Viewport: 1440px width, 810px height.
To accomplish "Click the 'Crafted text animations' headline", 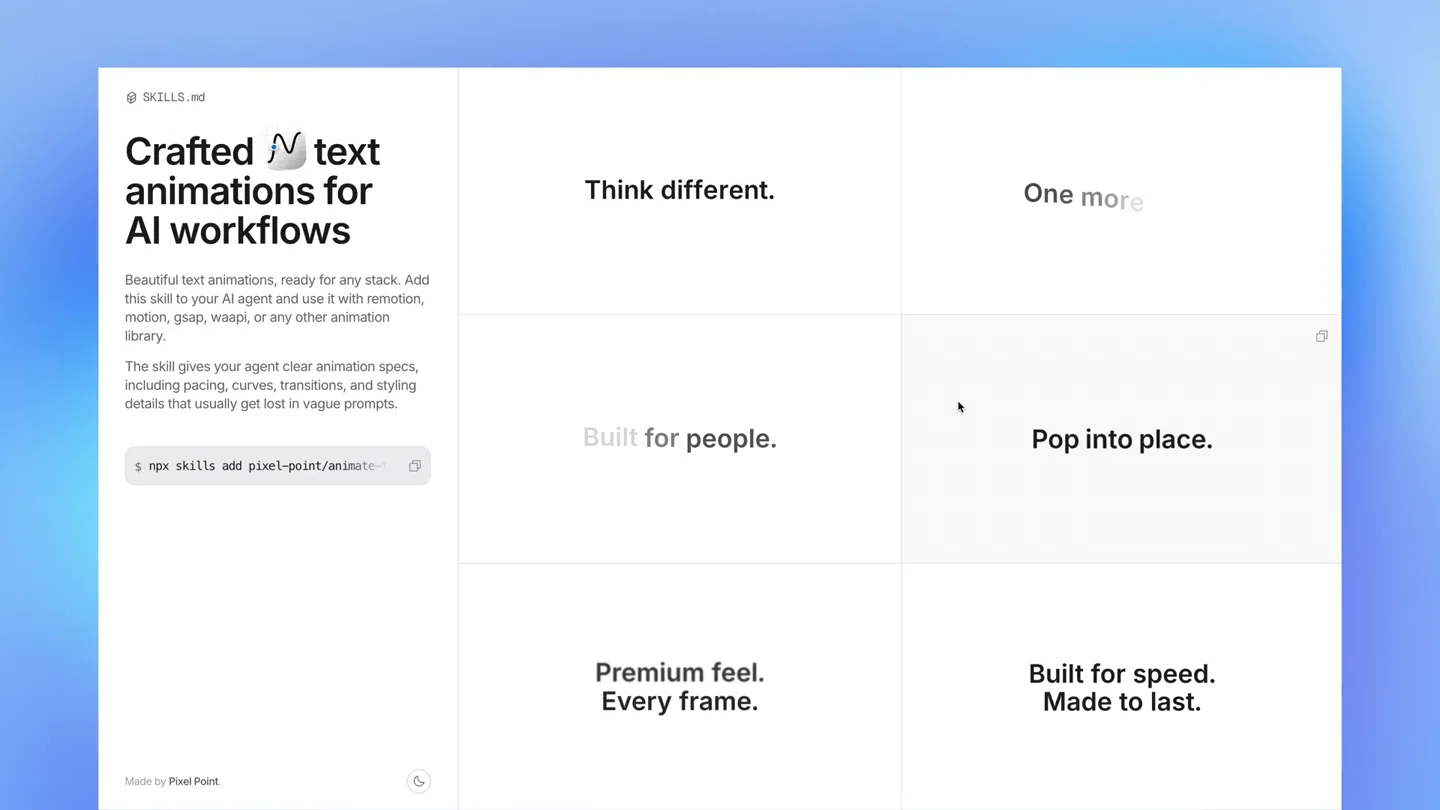I will point(252,190).
